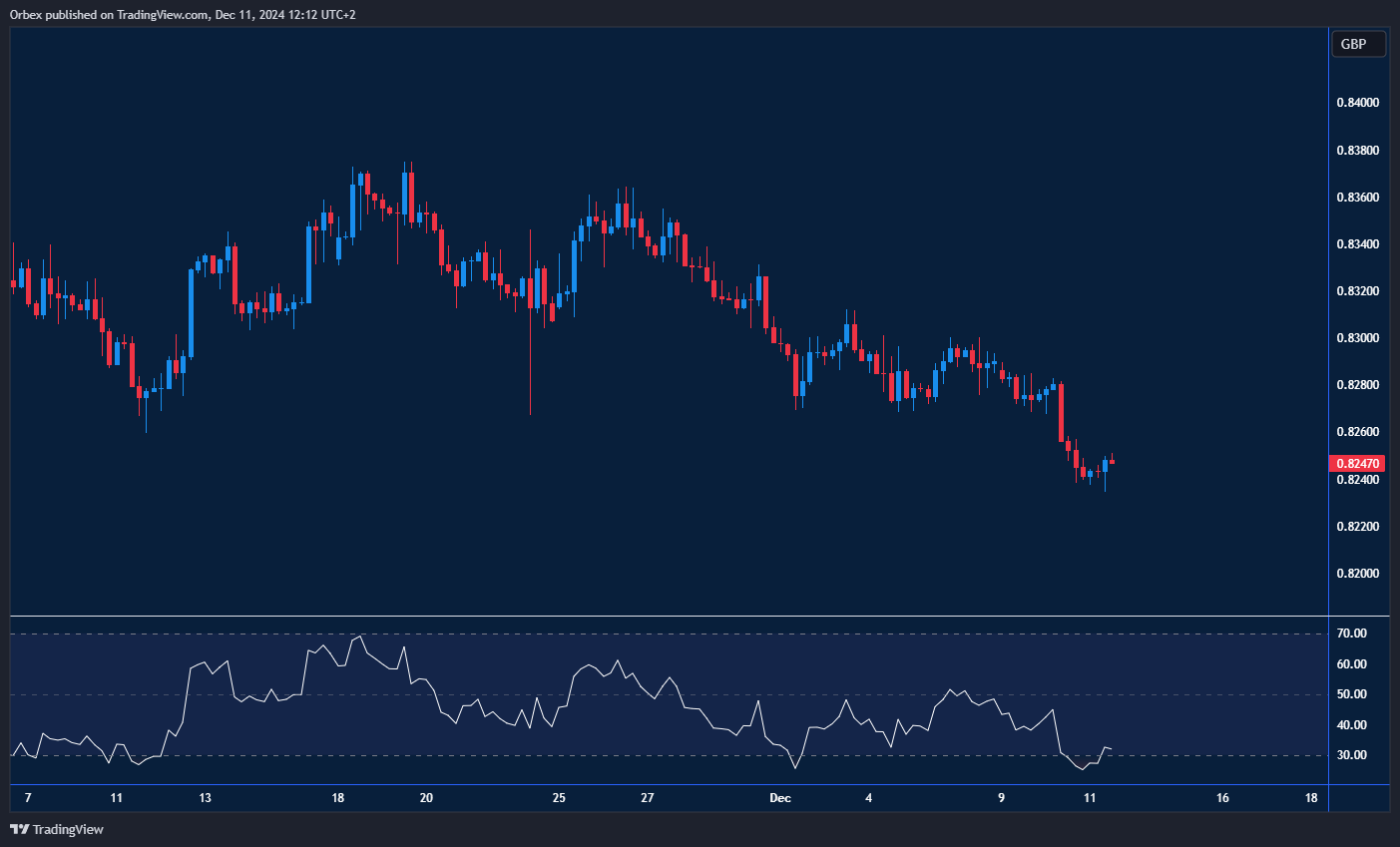Click the Dec marker on time axis
The width and height of the screenshot is (1400, 847).
click(x=780, y=798)
